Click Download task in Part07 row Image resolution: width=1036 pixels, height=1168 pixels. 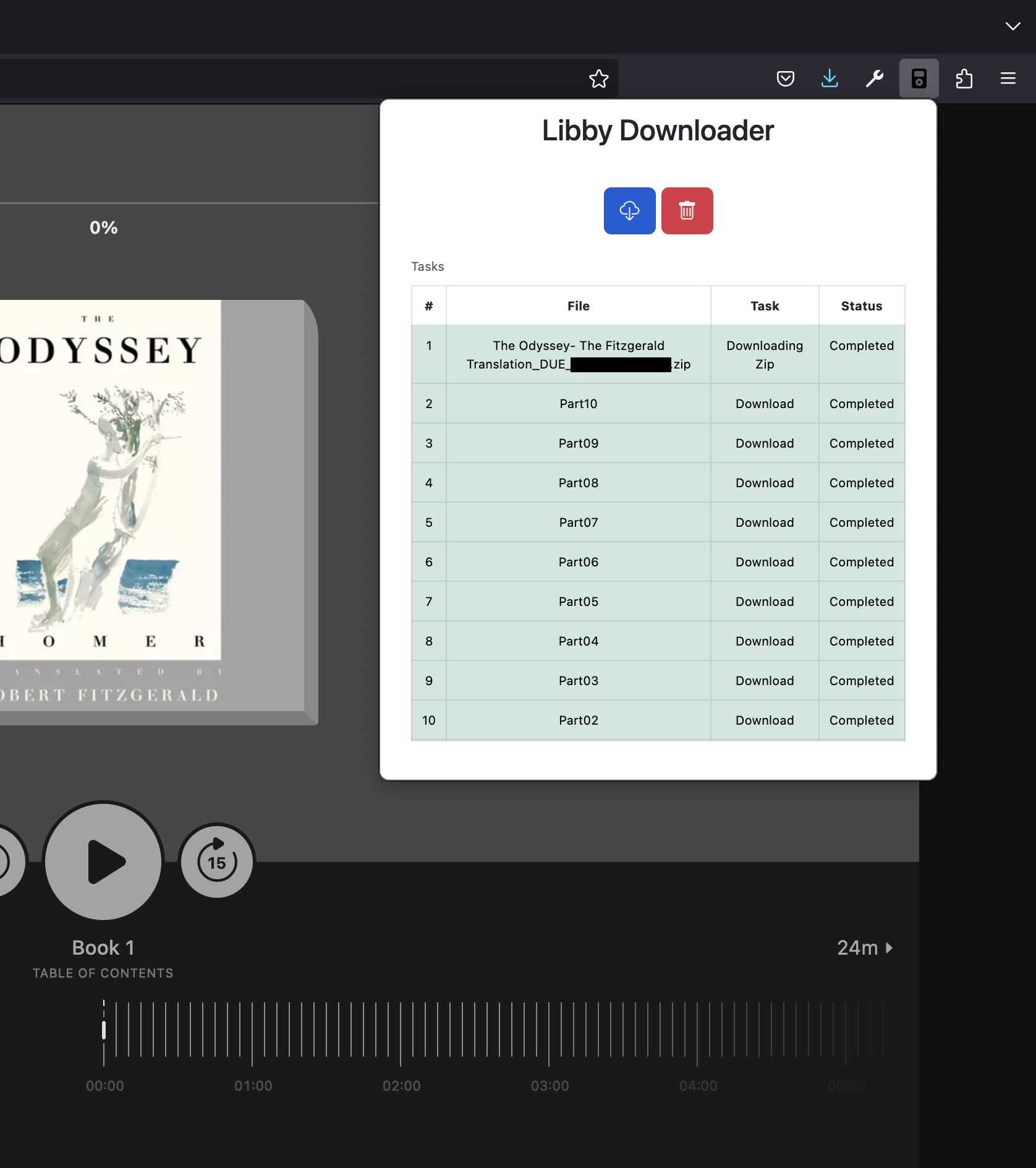(765, 522)
